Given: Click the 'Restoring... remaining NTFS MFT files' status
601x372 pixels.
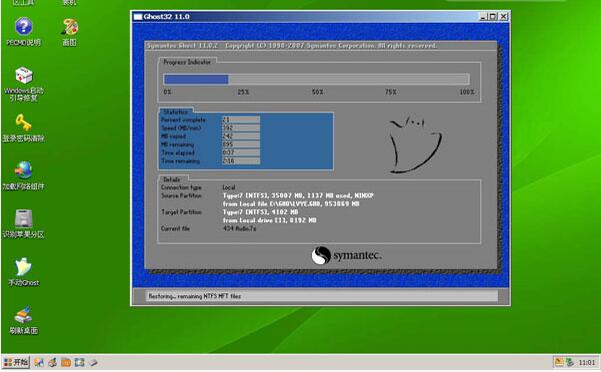Looking at the screenshot, I should [x=195, y=296].
